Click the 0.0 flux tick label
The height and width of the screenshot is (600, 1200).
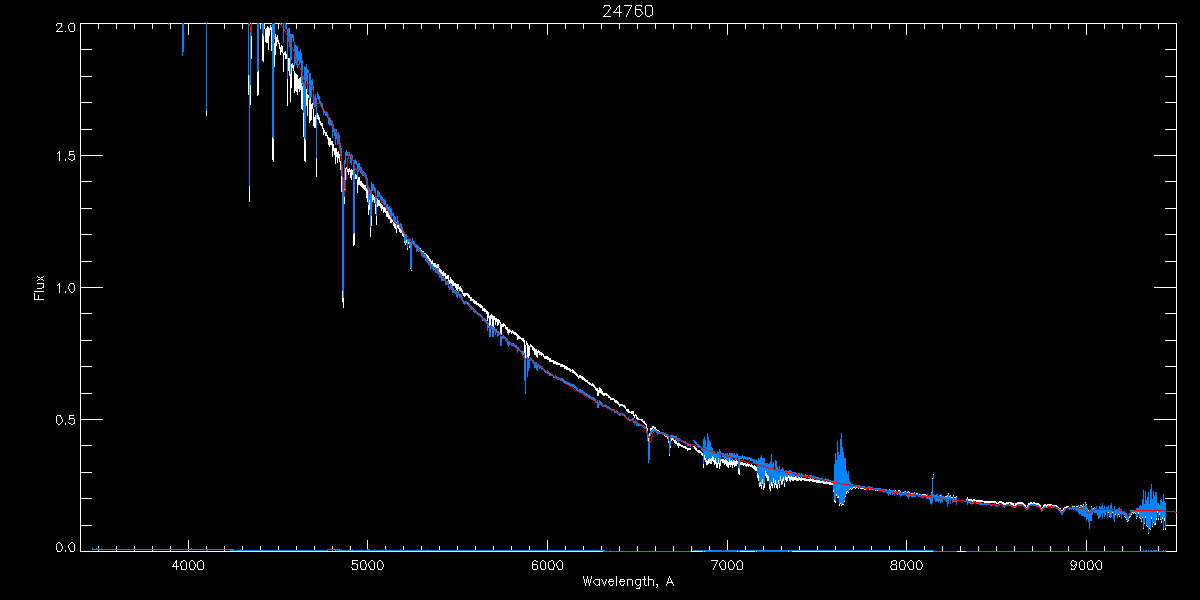point(64,548)
